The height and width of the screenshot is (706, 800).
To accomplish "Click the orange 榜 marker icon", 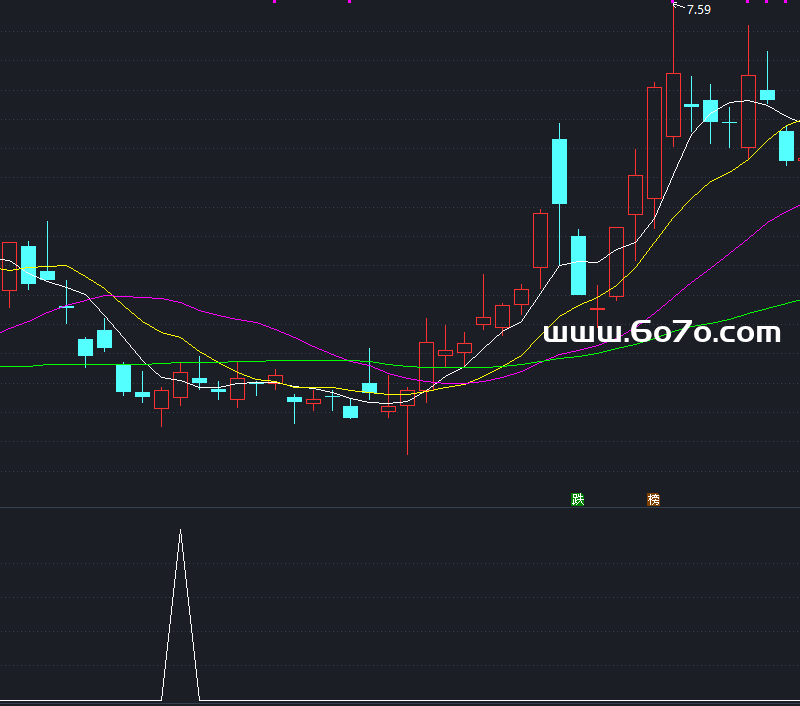I will pyautogui.click(x=654, y=500).
